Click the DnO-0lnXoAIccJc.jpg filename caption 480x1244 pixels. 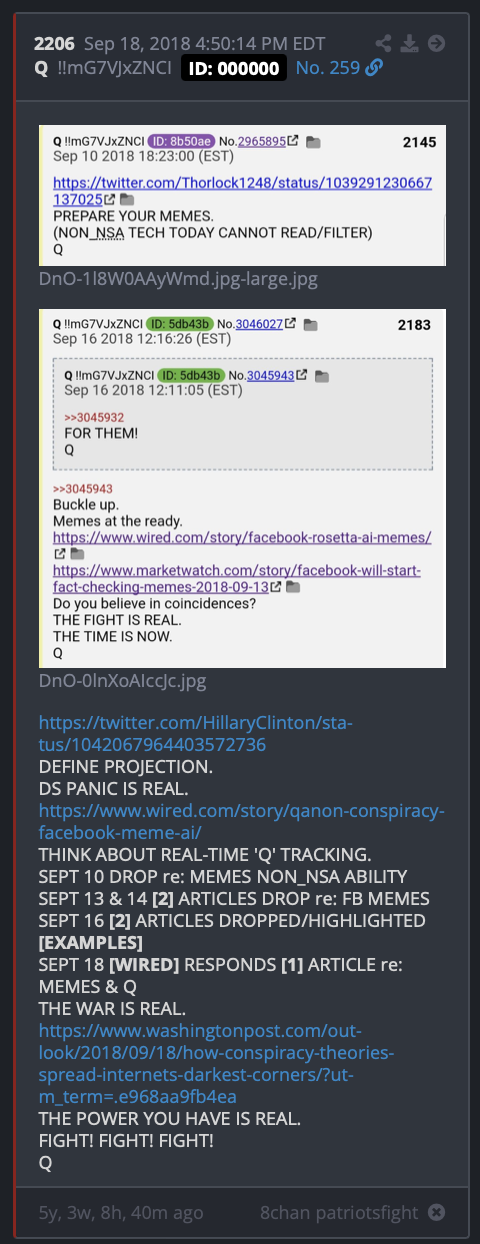coord(123,681)
